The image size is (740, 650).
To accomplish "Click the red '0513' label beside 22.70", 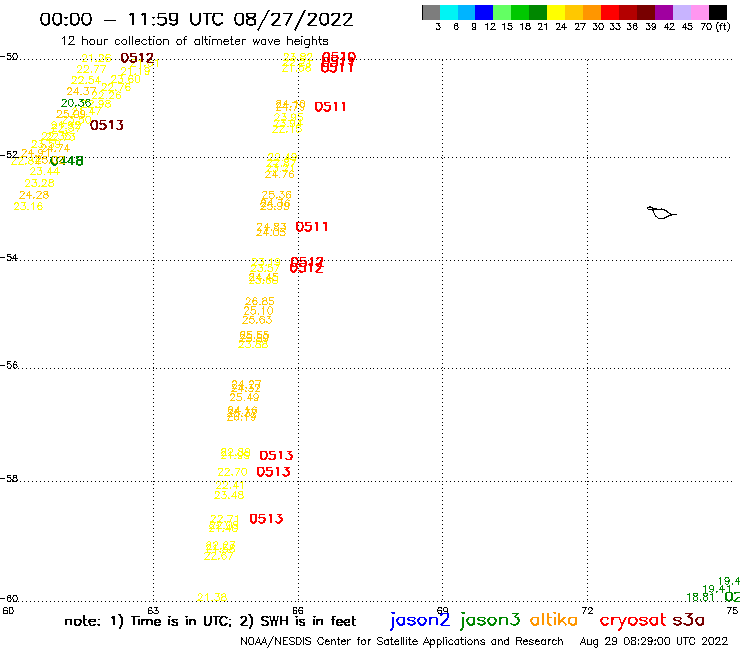I will (273, 472).
